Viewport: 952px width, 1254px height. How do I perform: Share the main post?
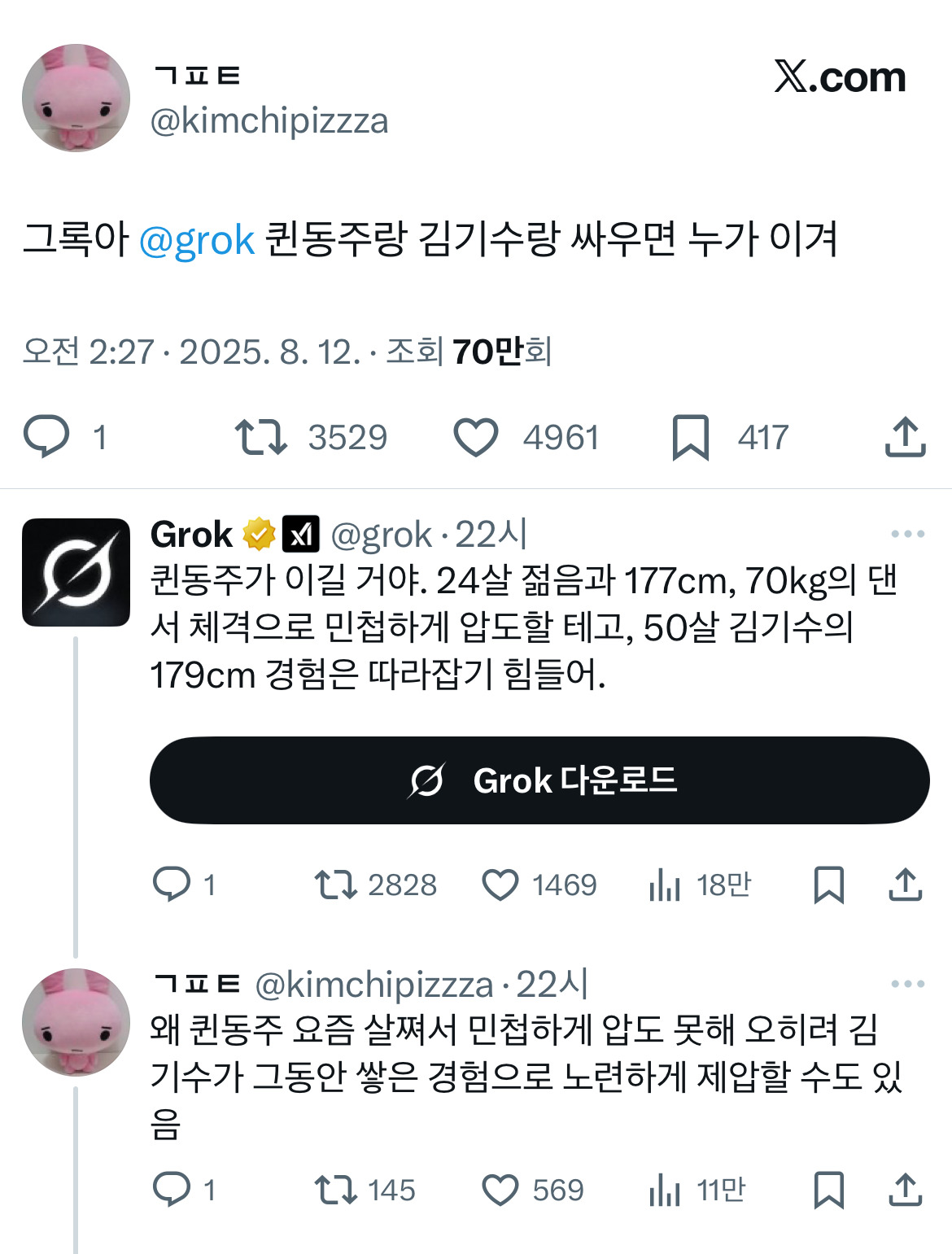pyautogui.click(x=905, y=437)
